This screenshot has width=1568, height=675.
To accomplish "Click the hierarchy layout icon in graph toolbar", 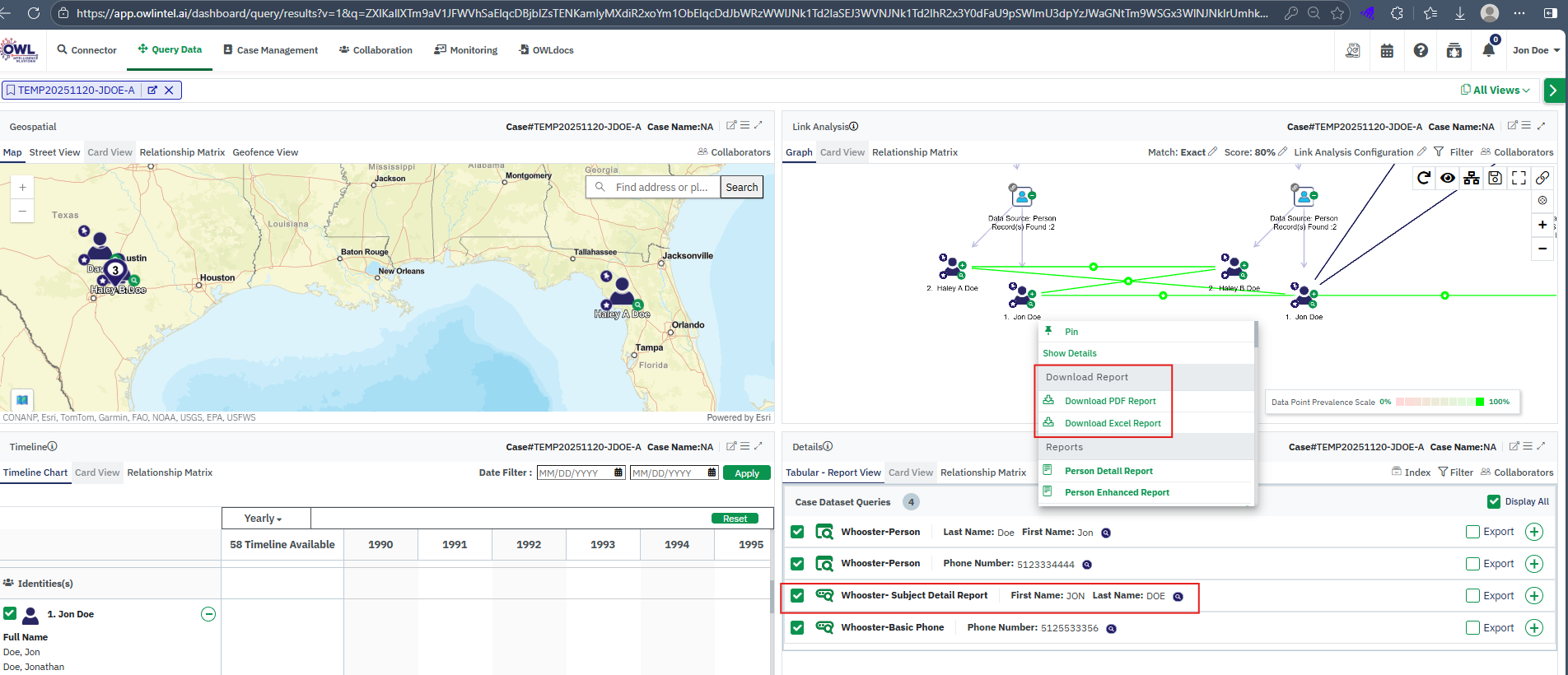I will [x=1472, y=178].
